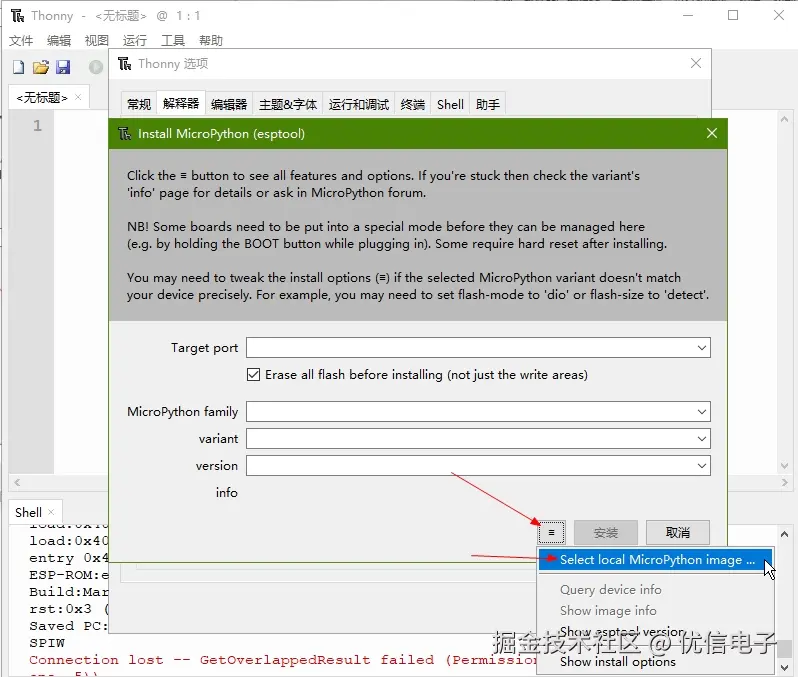
Task: Switch to the 运行和调试 tab
Action: point(359,104)
